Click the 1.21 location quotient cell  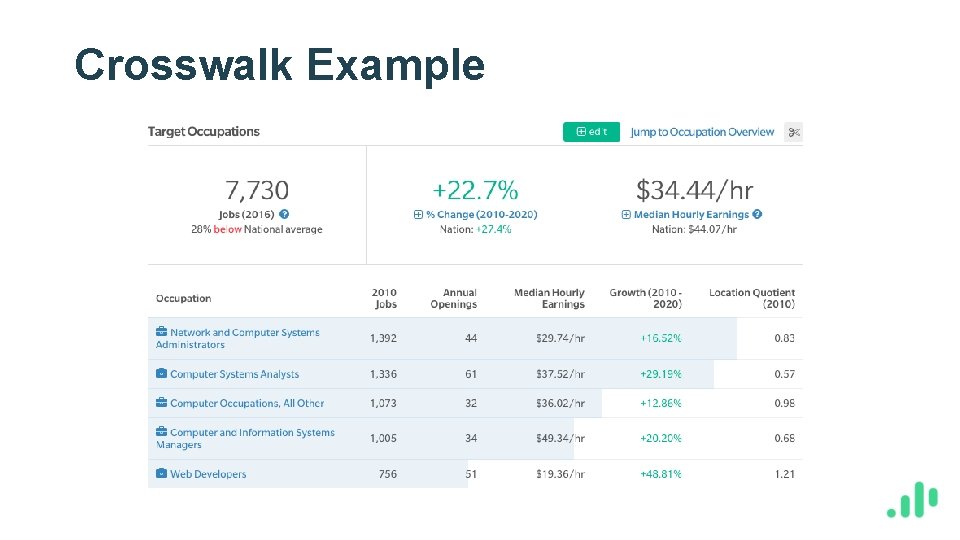coord(784,474)
